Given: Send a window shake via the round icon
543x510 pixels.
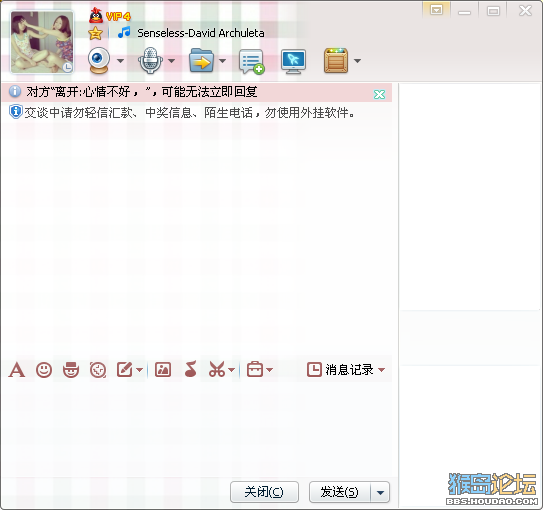Looking at the screenshot, I should pyautogui.click(x=98, y=370).
